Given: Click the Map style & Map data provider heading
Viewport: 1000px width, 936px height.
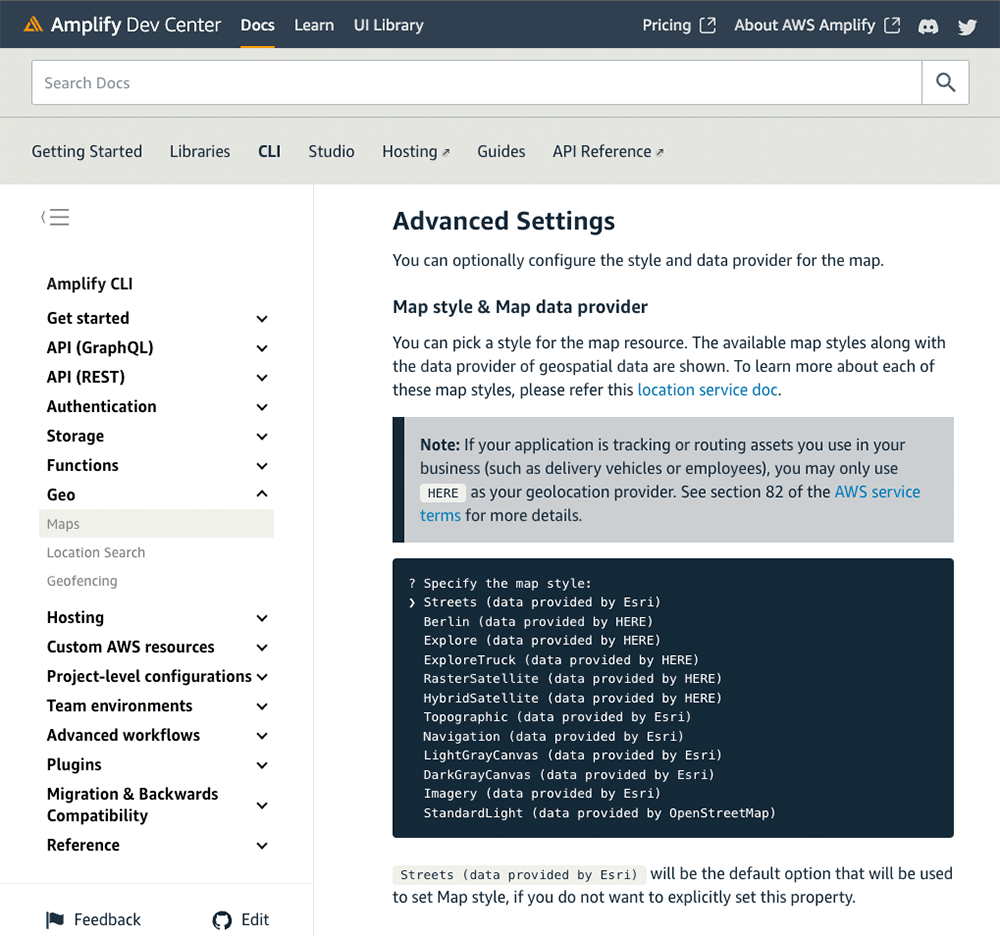Looking at the screenshot, I should pos(520,307).
